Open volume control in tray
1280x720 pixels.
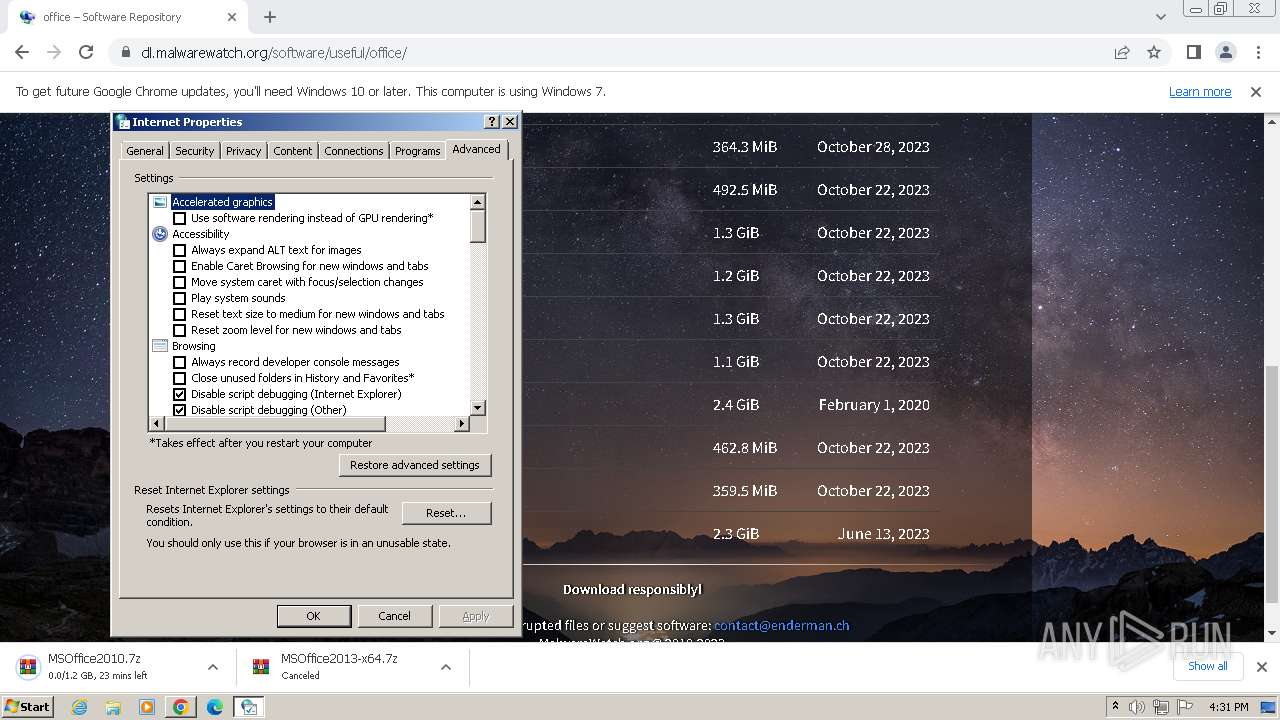pos(1138,707)
